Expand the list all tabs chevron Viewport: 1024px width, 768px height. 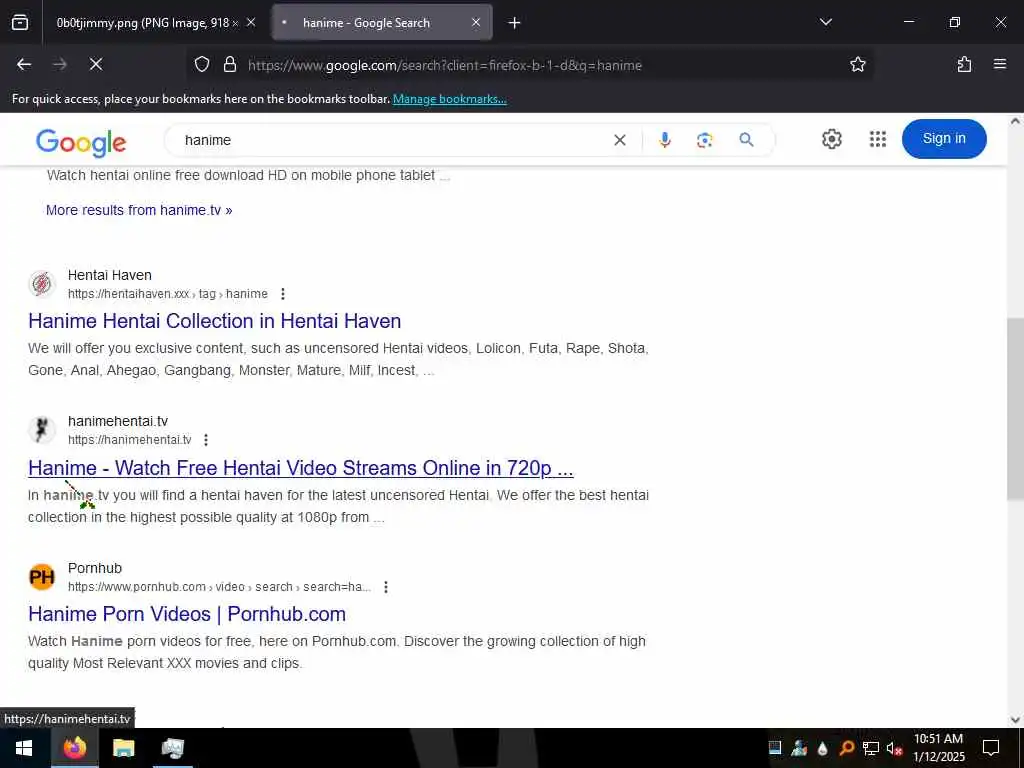tap(825, 22)
